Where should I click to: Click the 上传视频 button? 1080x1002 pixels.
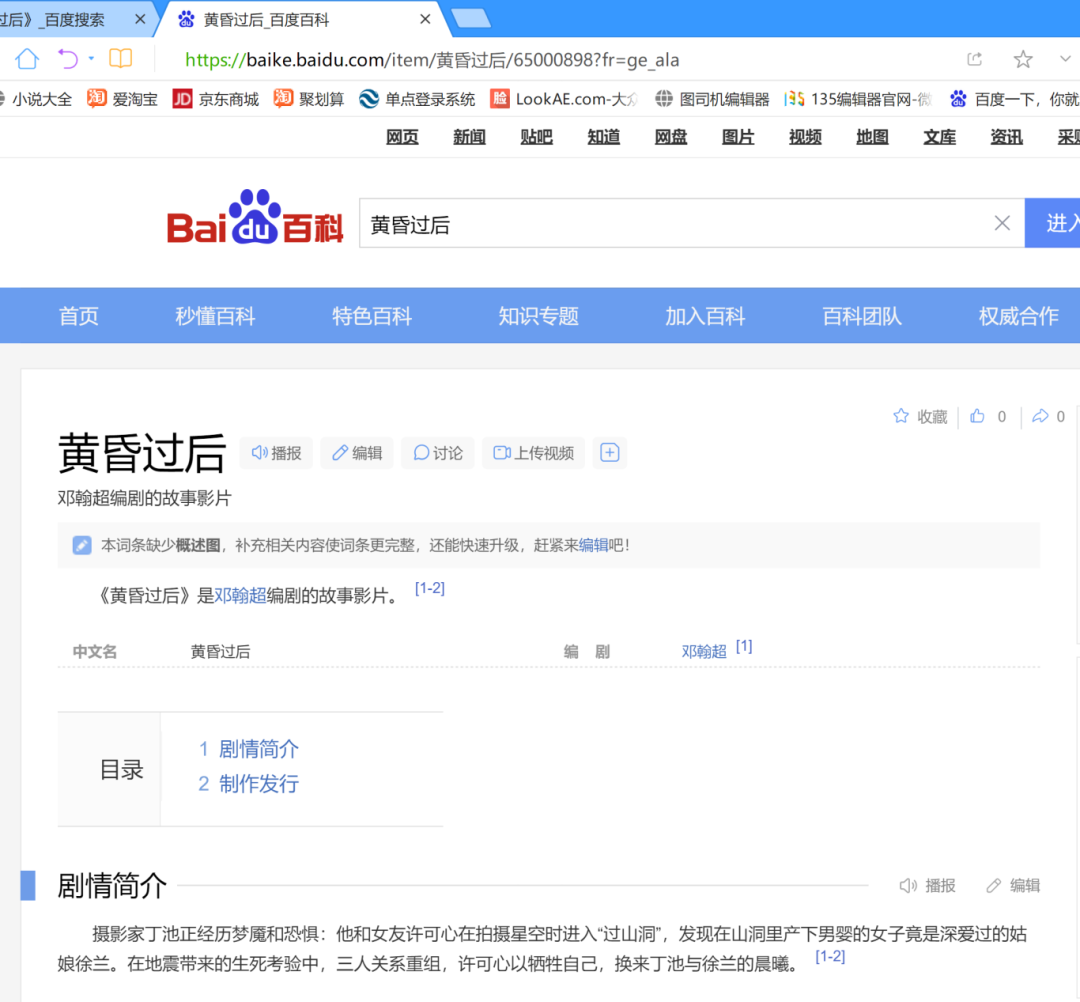[534, 452]
